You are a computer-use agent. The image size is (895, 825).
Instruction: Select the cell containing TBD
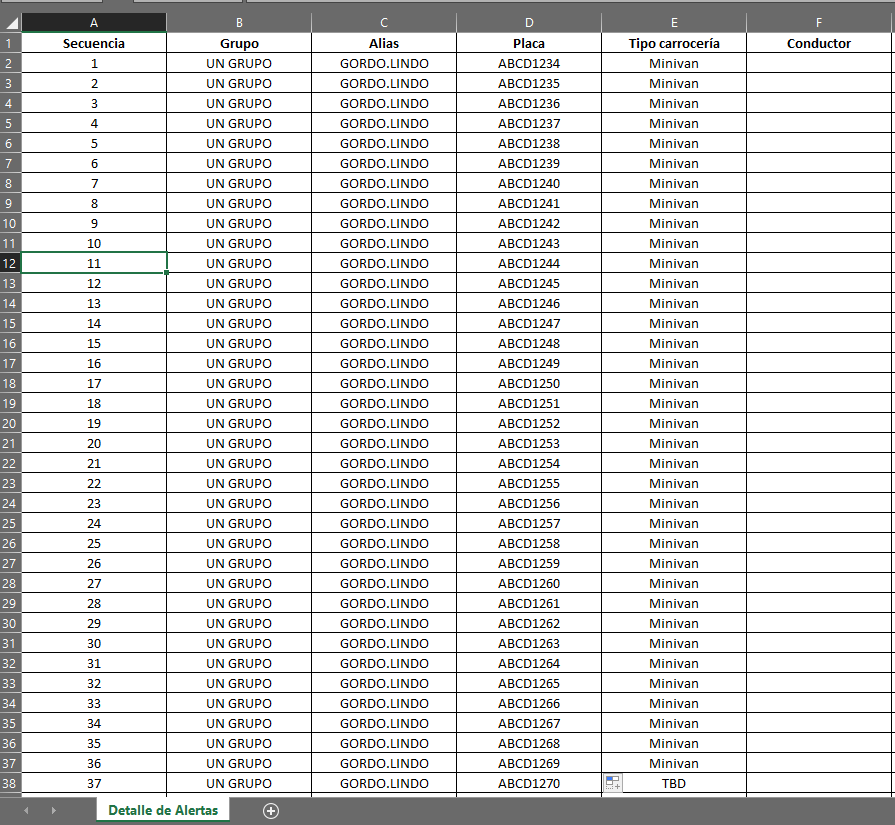(x=674, y=783)
